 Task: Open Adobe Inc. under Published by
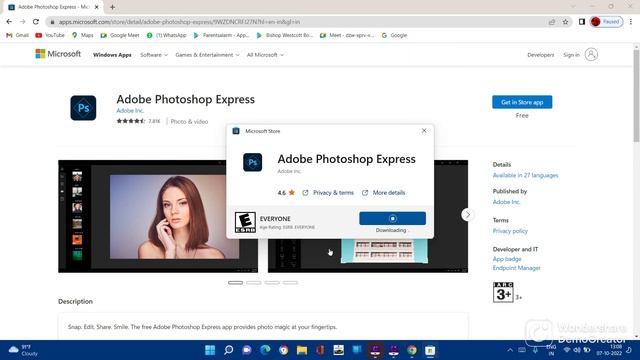click(506, 202)
